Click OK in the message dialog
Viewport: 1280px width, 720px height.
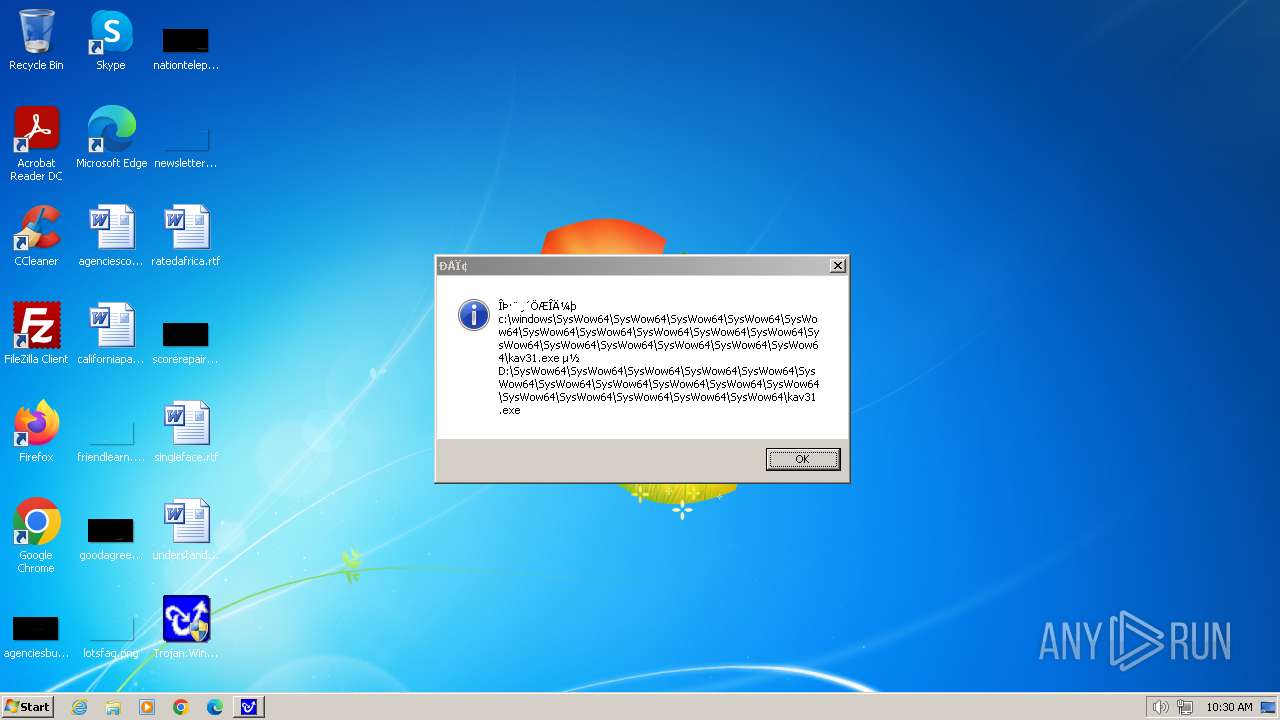click(x=803, y=459)
